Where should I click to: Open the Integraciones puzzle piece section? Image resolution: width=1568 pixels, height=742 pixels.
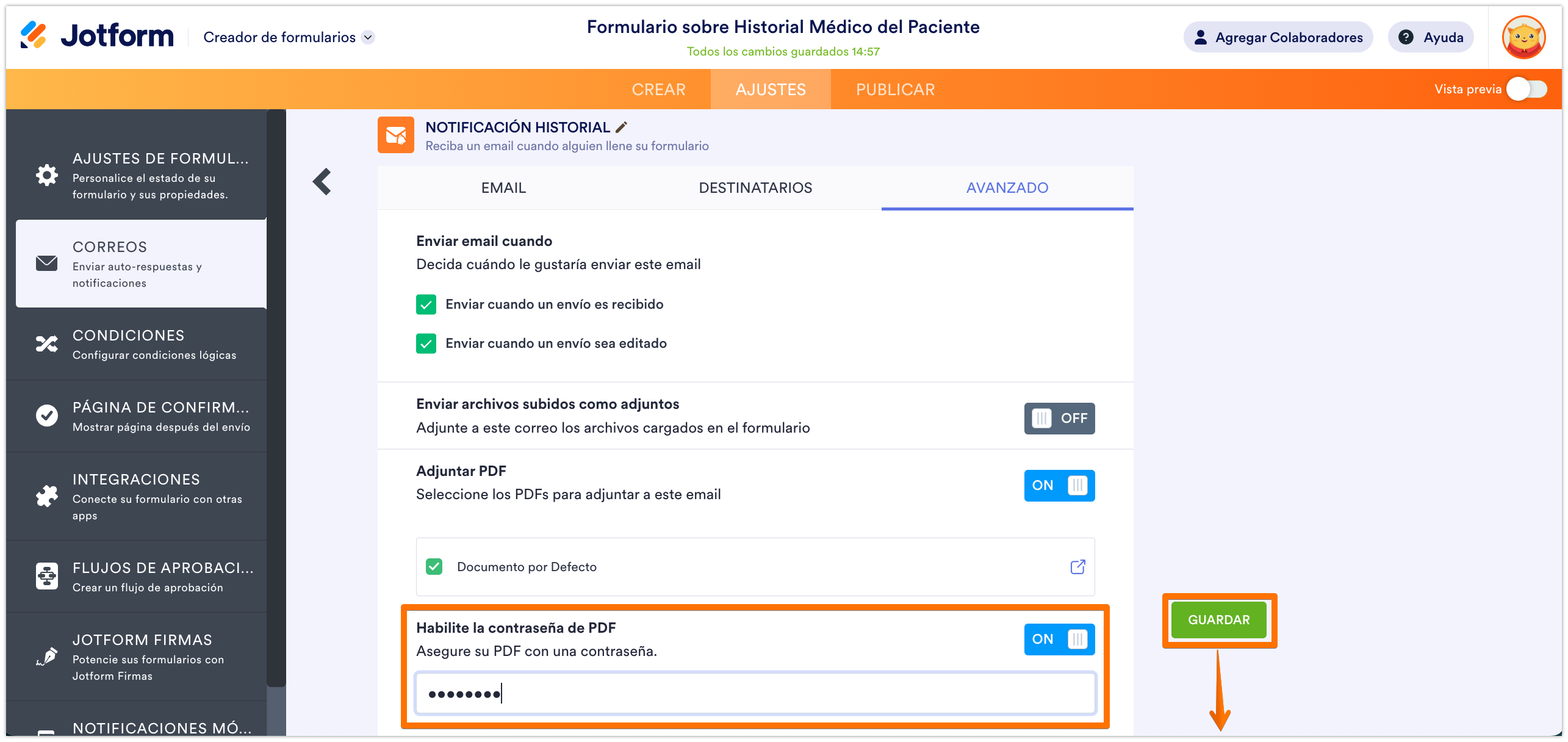pos(47,496)
